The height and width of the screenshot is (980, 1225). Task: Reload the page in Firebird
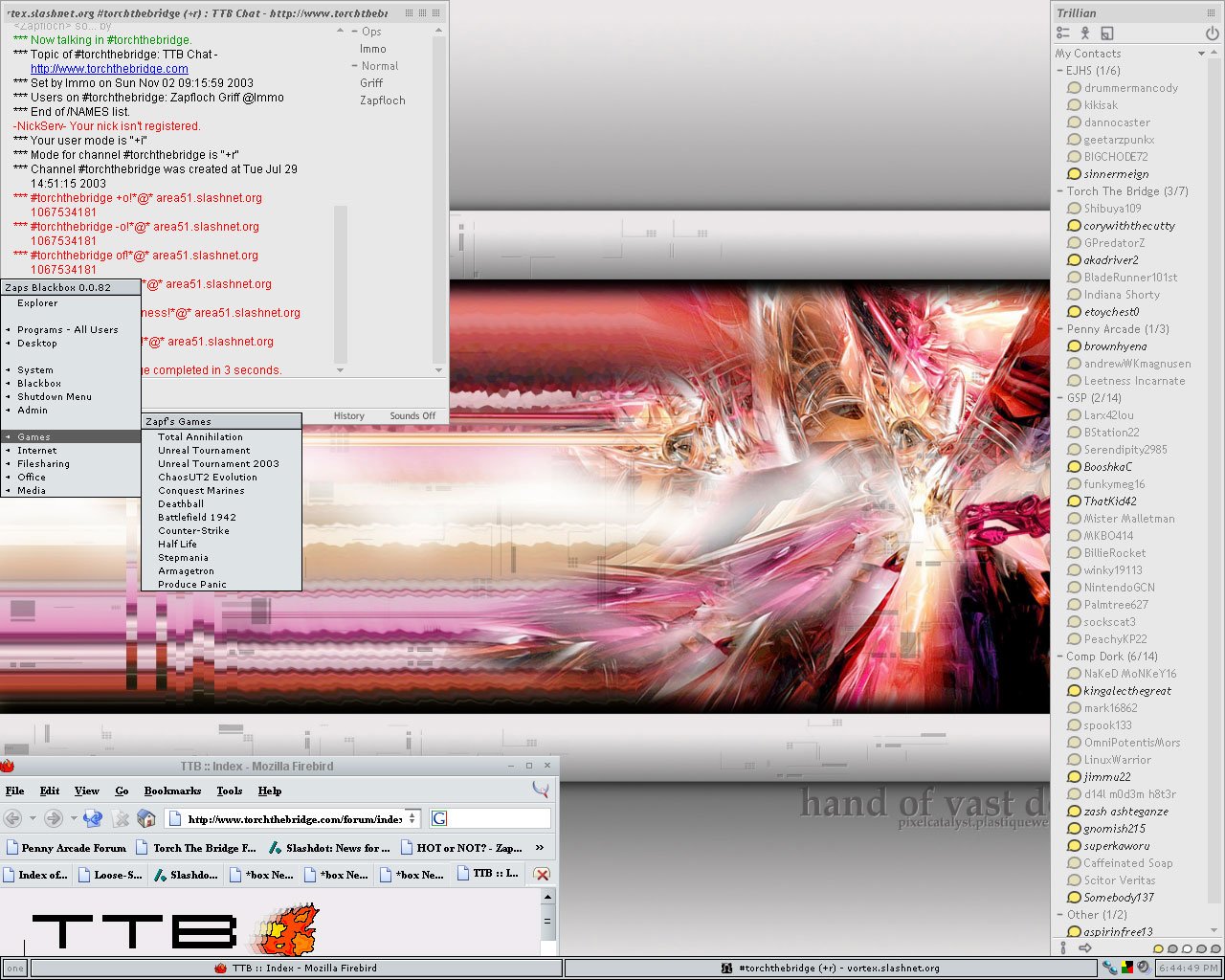(x=93, y=818)
